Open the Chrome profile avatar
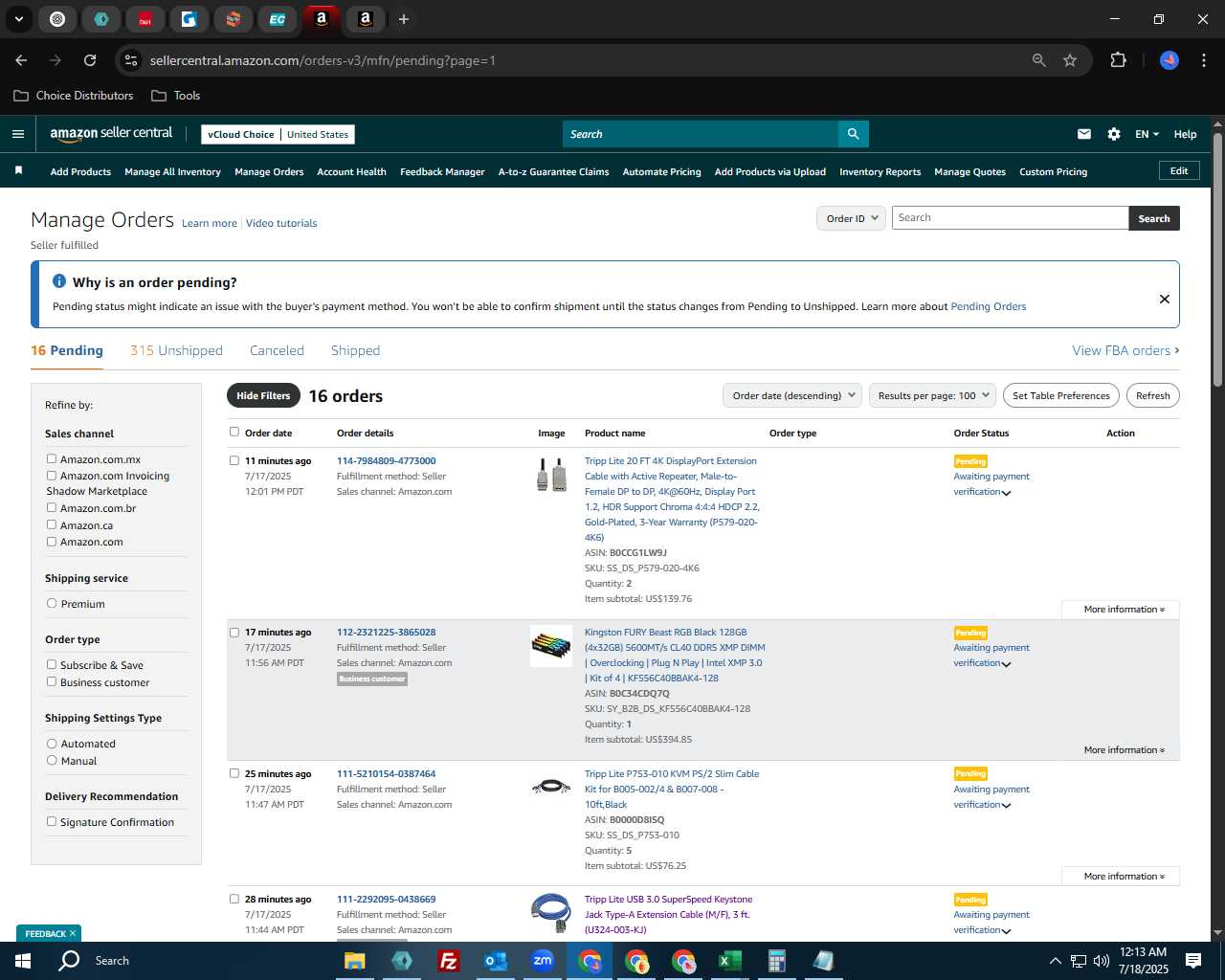 1169,60
